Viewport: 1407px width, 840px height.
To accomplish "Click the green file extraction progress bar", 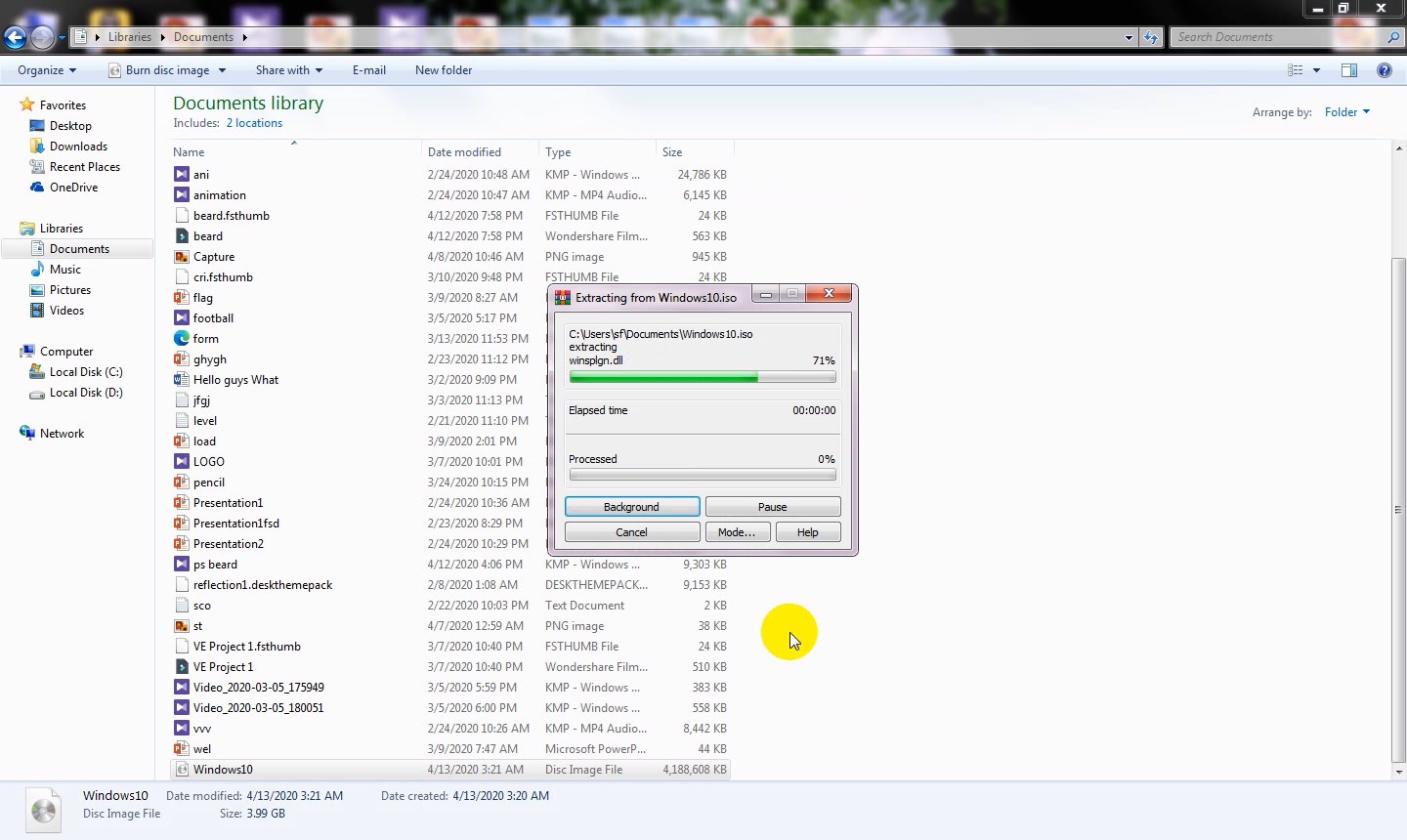I will (x=703, y=377).
